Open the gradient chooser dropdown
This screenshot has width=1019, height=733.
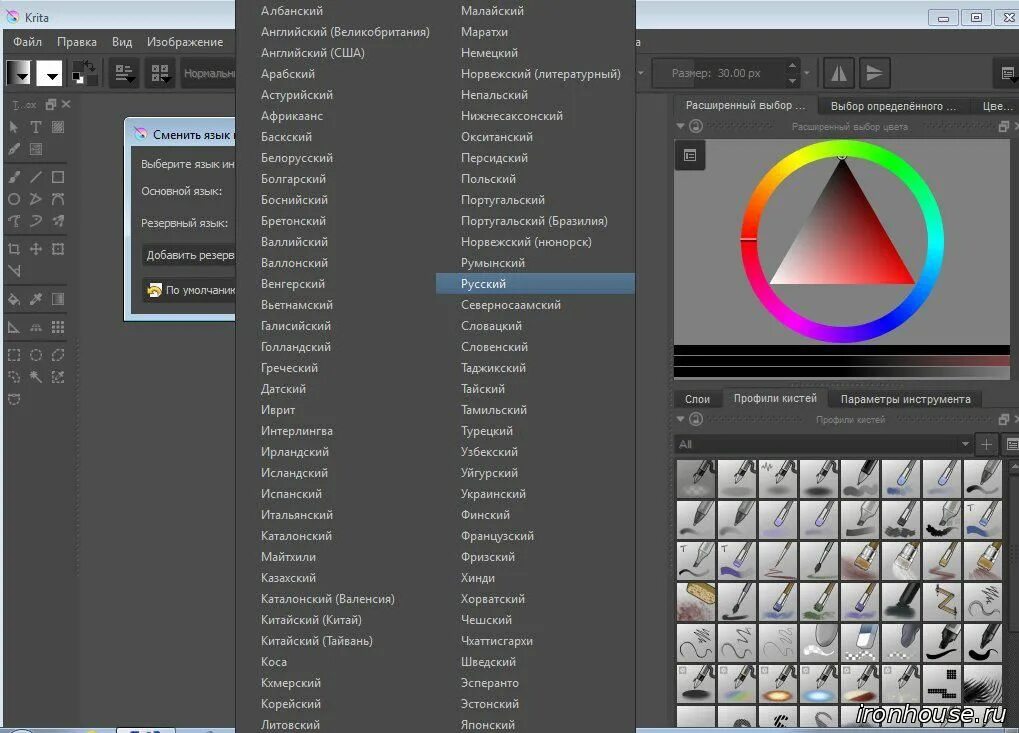(18, 73)
